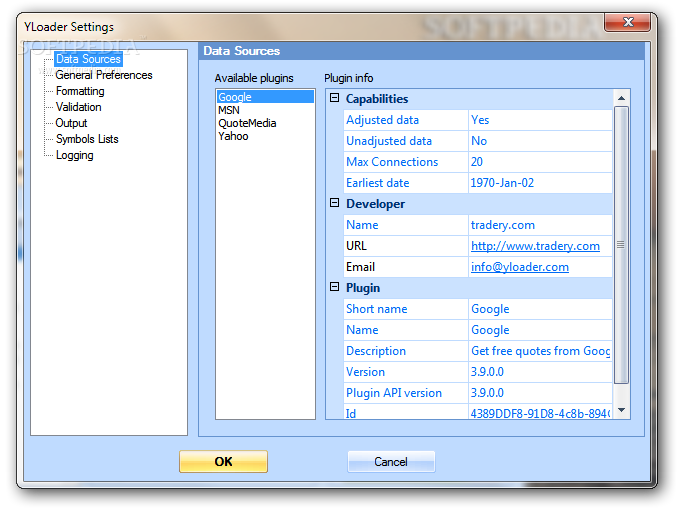Open Validation settings page
This screenshot has height=509, width=678.
[x=78, y=107]
